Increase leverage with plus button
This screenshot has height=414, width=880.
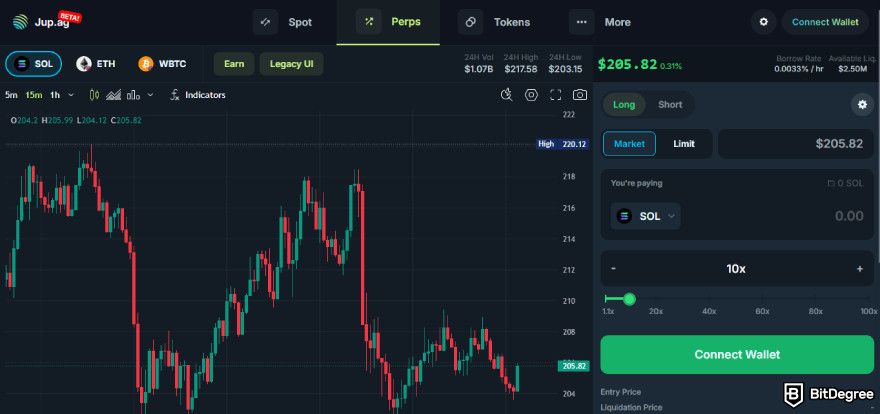coord(859,269)
